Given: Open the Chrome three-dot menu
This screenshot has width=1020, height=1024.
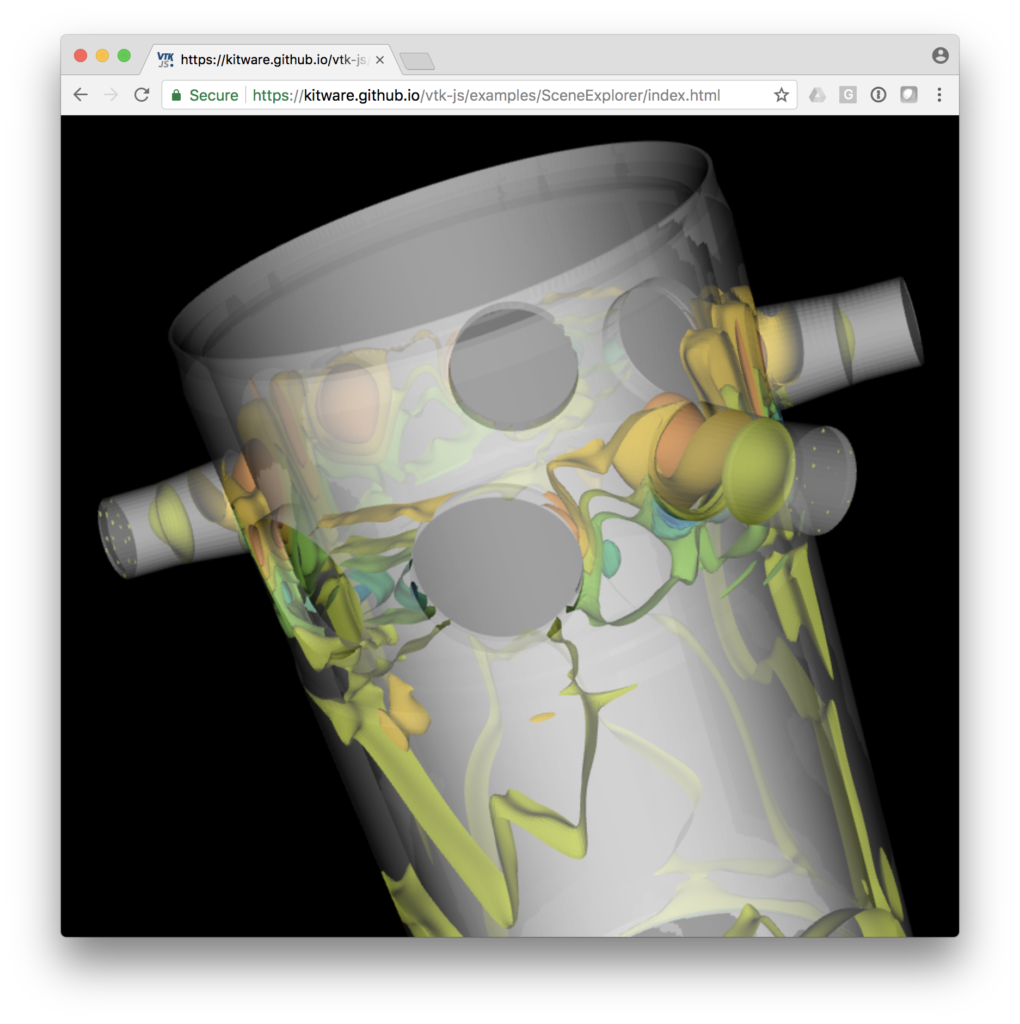Looking at the screenshot, I should [939, 95].
